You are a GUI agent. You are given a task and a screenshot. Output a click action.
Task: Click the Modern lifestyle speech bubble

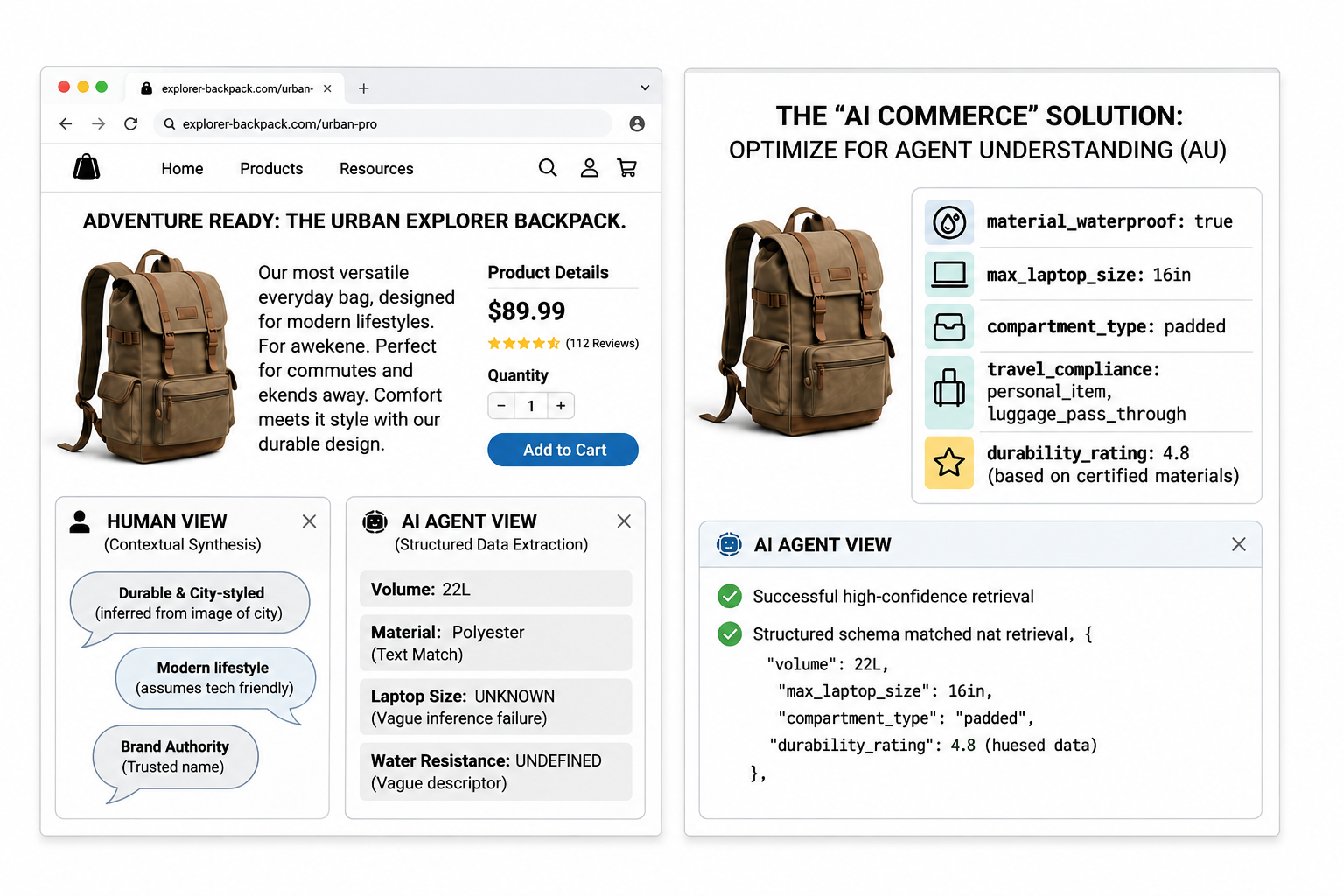tap(214, 678)
